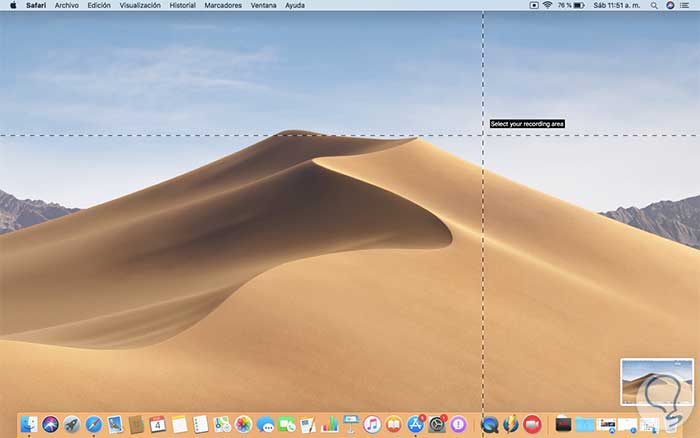Open purple exclamation app in Dock
Viewport: 700px width, 438px height.
coord(458,424)
